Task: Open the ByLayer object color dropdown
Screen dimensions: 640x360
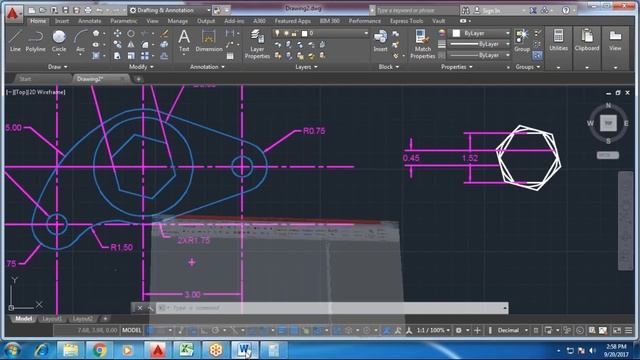Action: [481, 33]
